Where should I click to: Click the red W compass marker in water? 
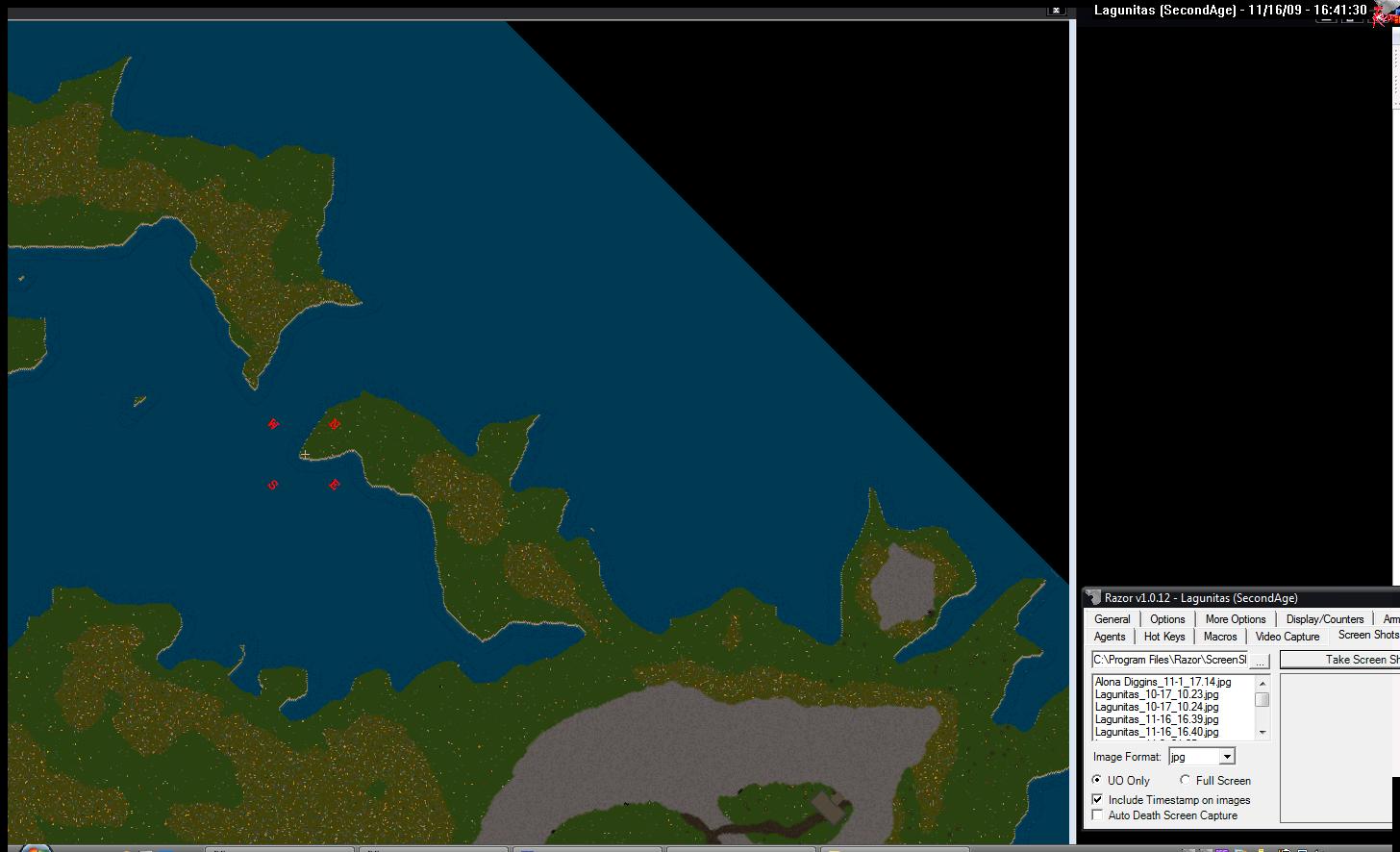pos(273,424)
